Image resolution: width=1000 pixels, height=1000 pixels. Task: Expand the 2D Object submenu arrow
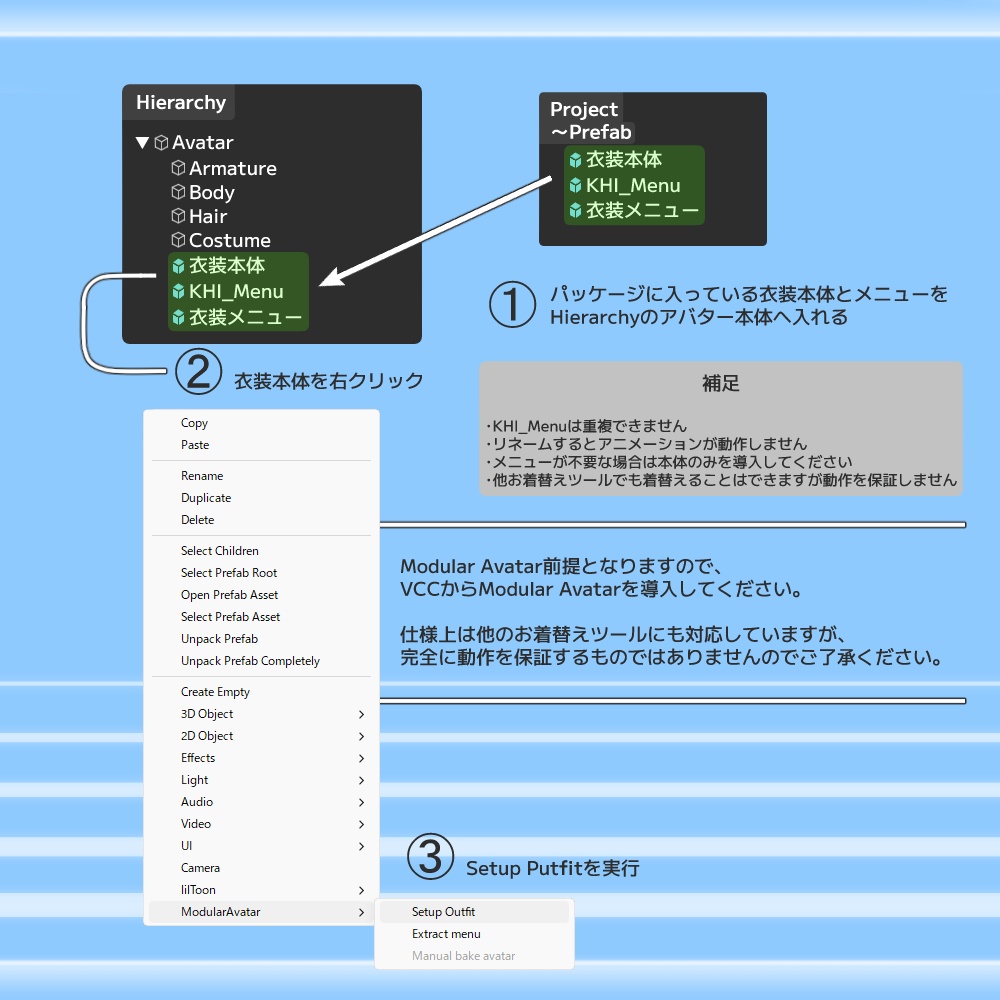click(362, 736)
